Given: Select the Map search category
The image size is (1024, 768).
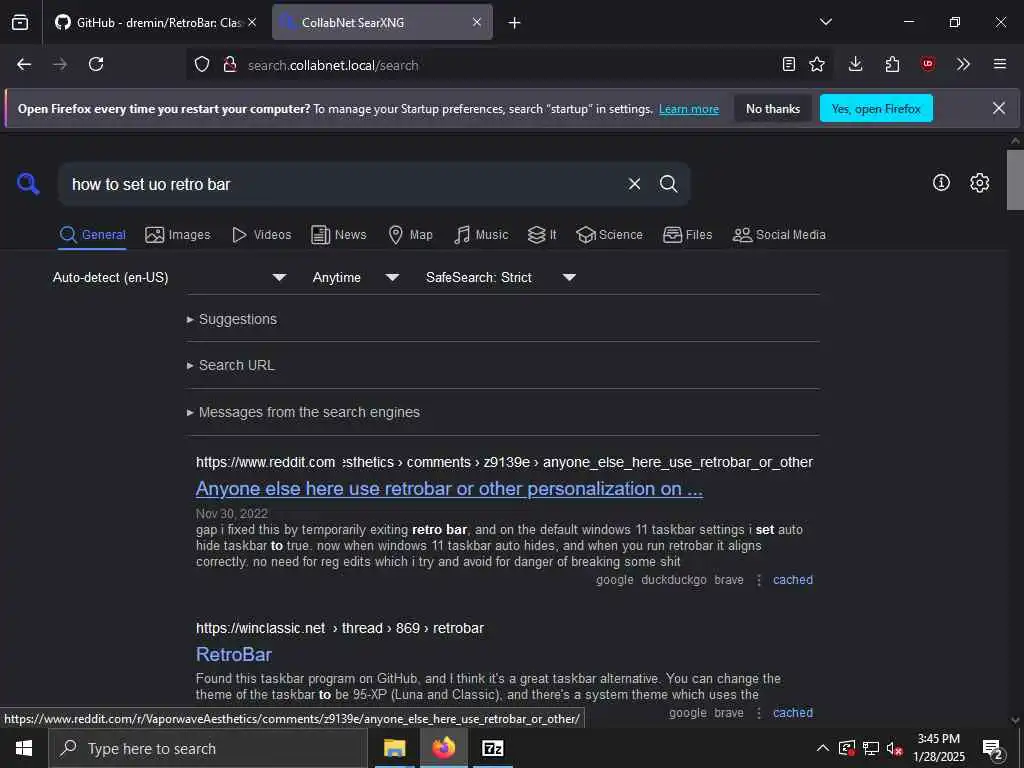Looking at the screenshot, I should [x=410, y=235].
